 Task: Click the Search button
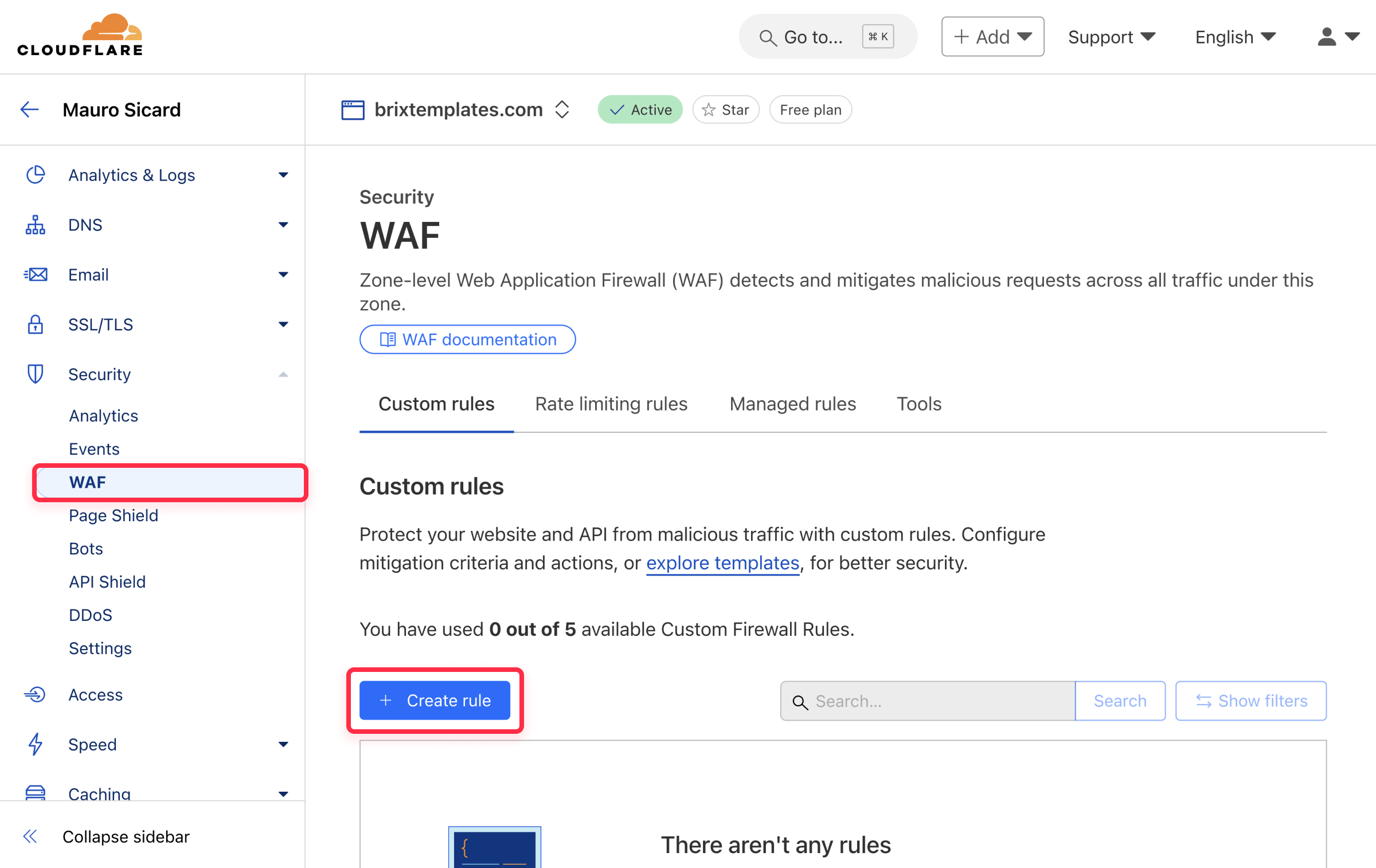click(1120, 701)
